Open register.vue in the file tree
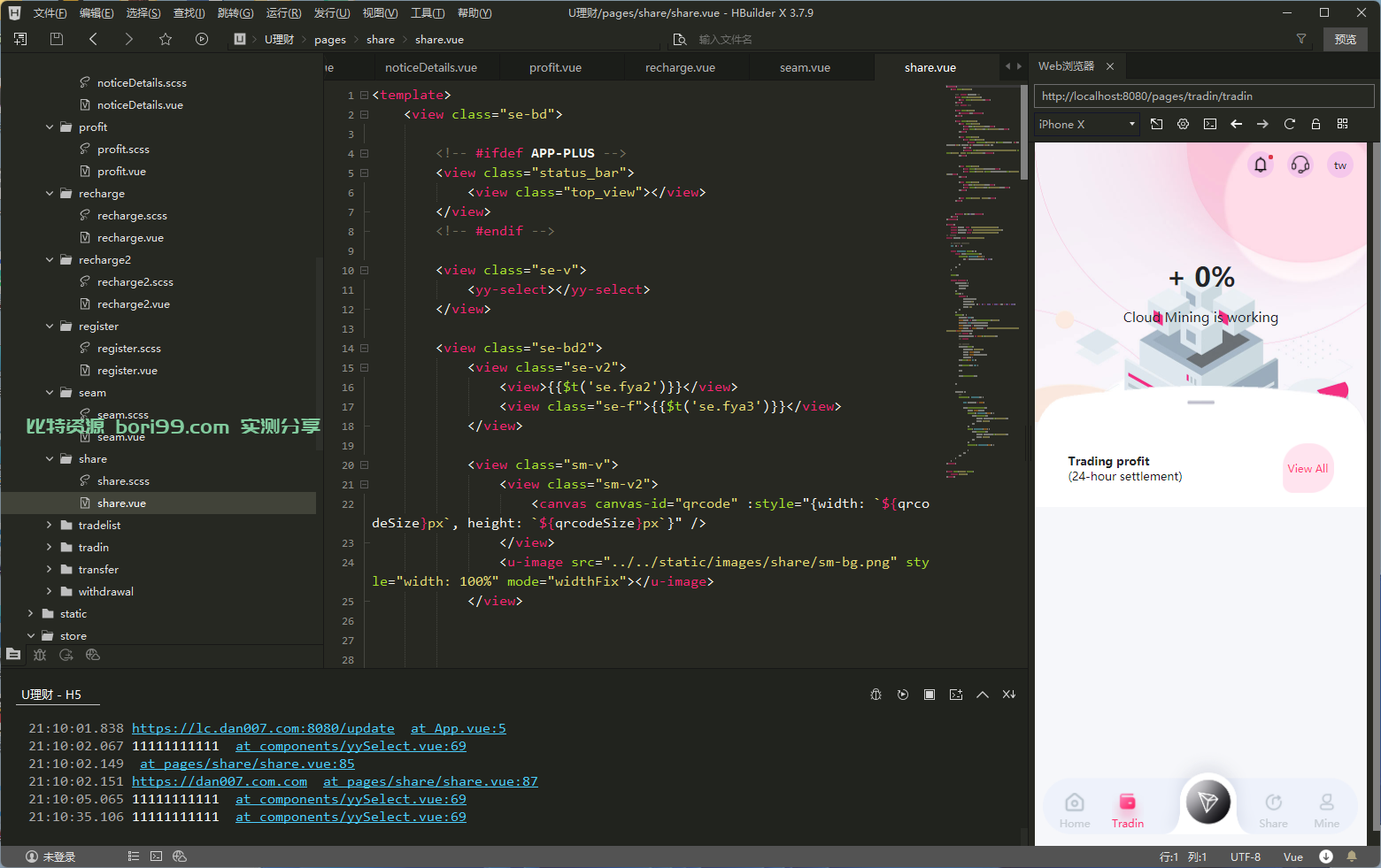Image resolution: width=1381 pixels, height=868 pixels. click(x=127, y=371)
